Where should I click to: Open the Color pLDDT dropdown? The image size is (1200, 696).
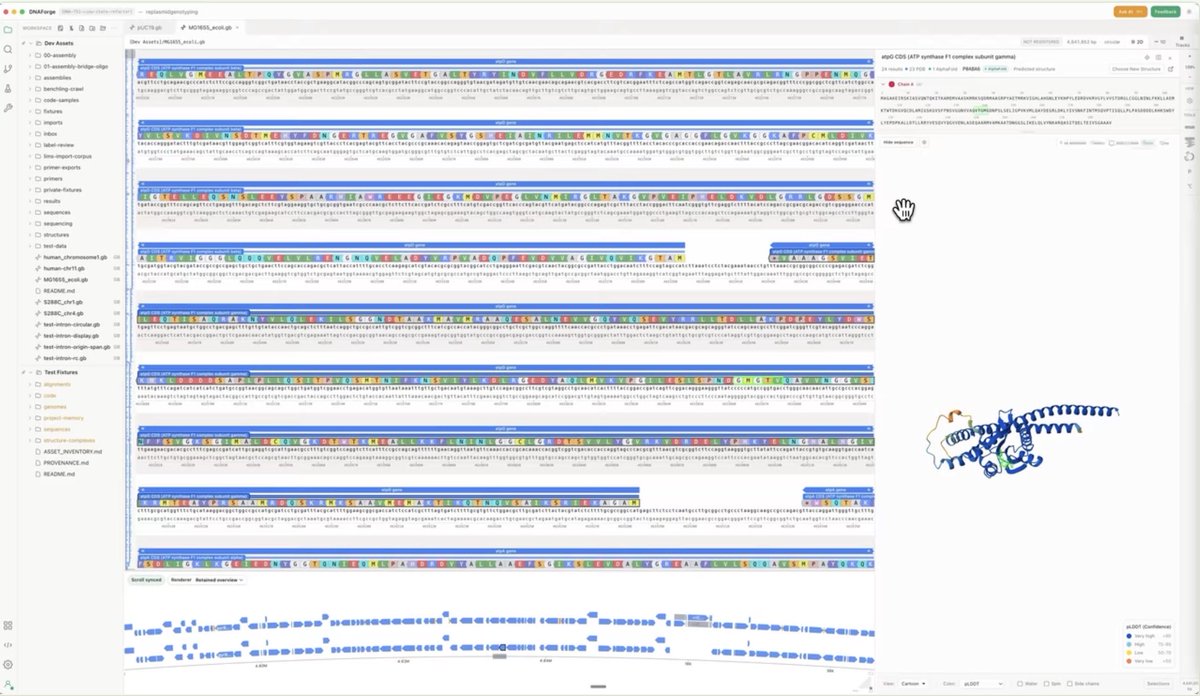983,684
